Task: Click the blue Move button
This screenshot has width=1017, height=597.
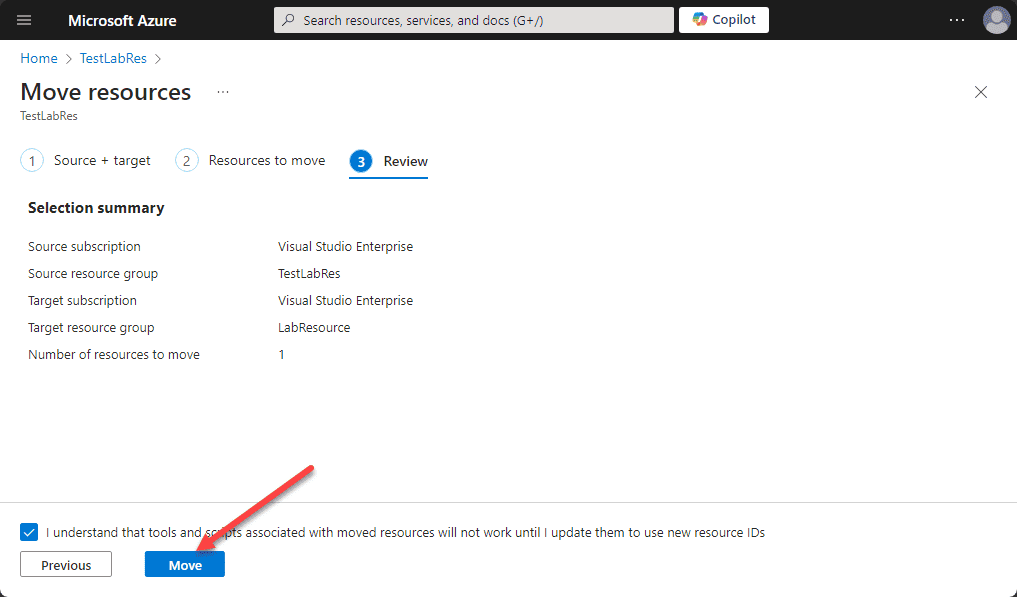Action: coord(185,565)
